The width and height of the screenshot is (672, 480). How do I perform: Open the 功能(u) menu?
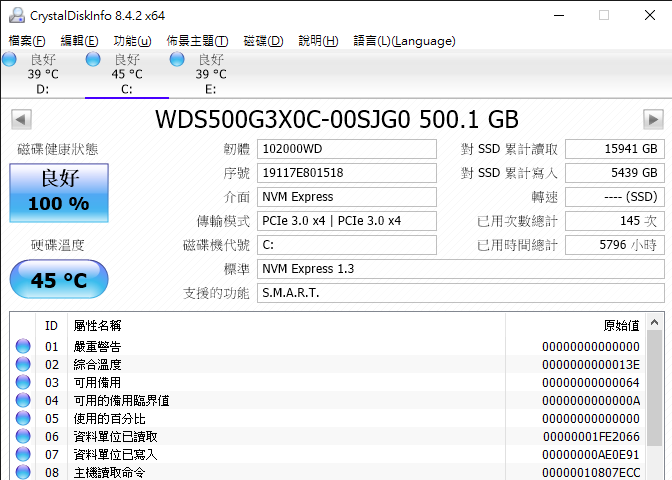[x=132, y=41]
